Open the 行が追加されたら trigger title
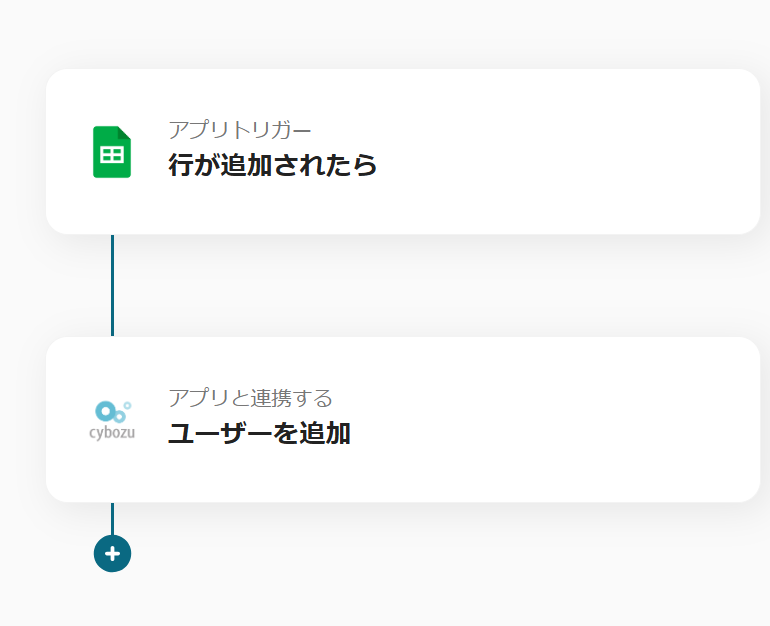 272,165
